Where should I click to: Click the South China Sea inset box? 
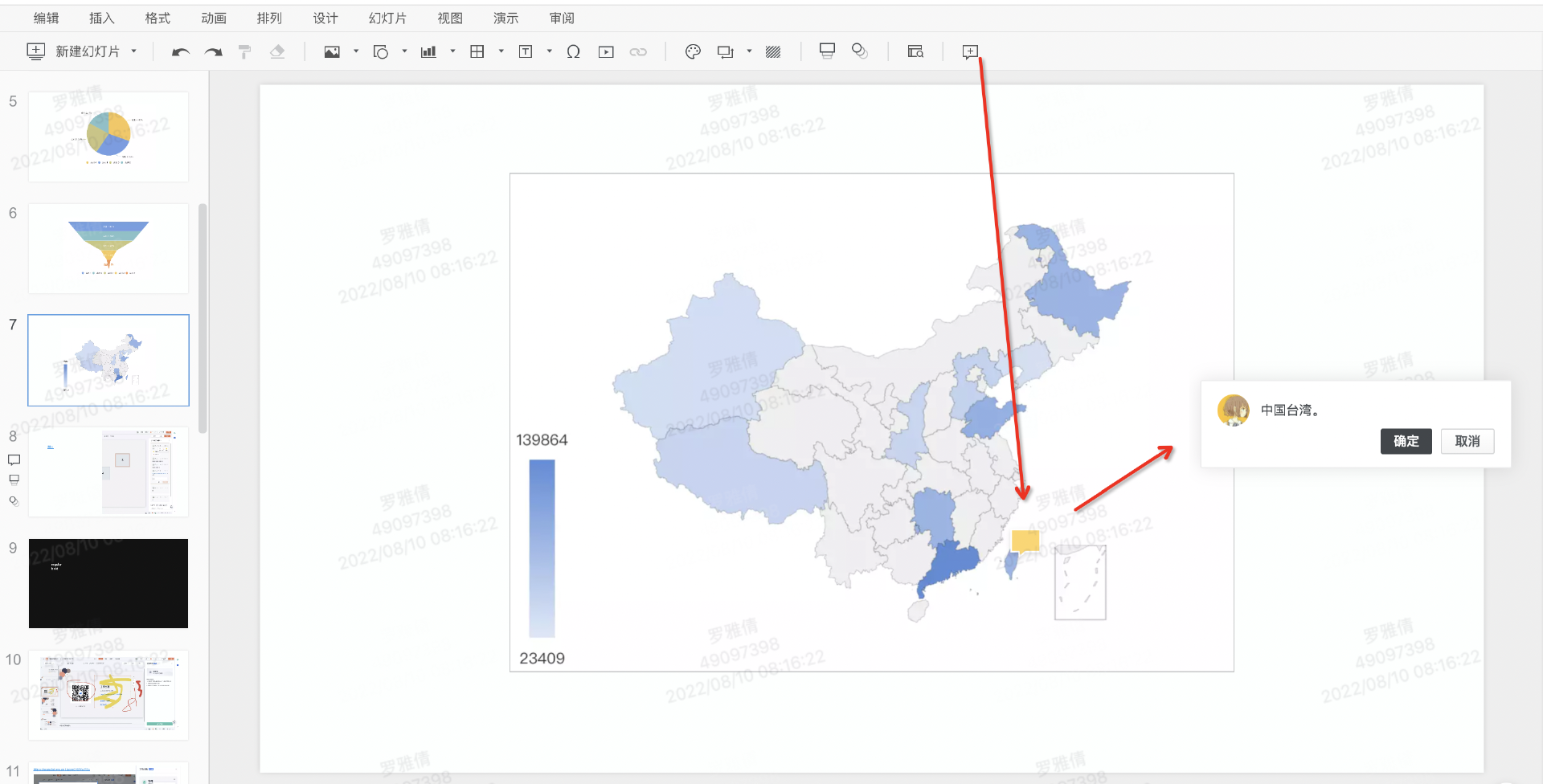tap(1080, 582)
